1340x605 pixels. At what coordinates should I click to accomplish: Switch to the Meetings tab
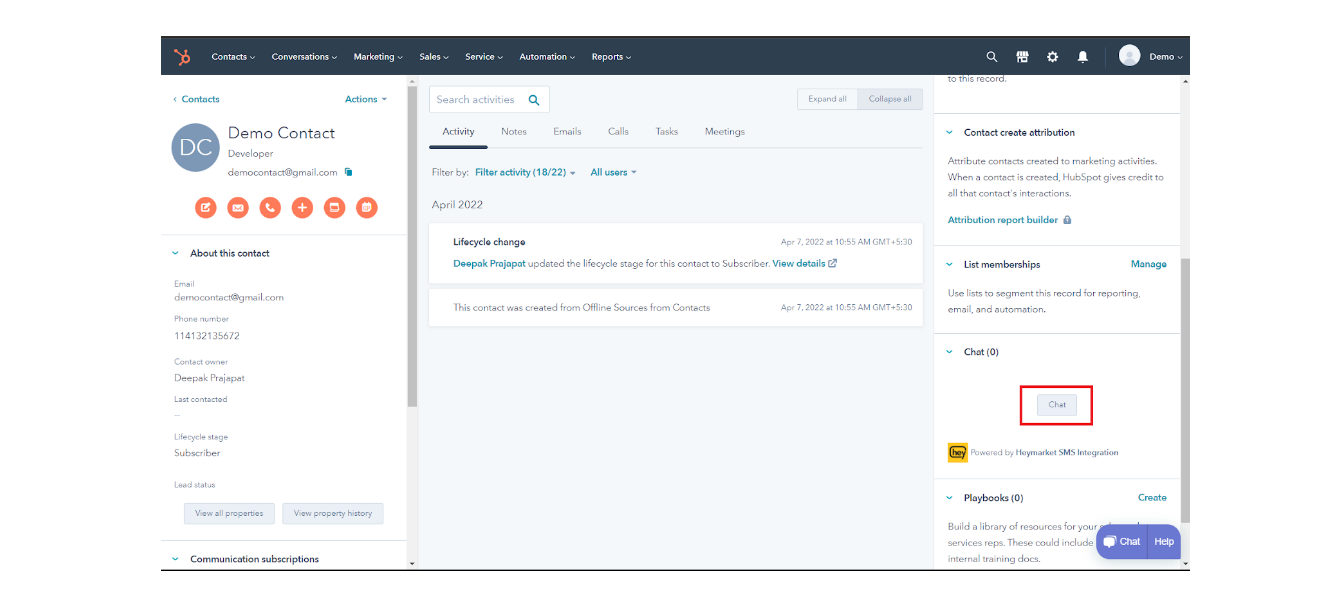pos(725,132)
